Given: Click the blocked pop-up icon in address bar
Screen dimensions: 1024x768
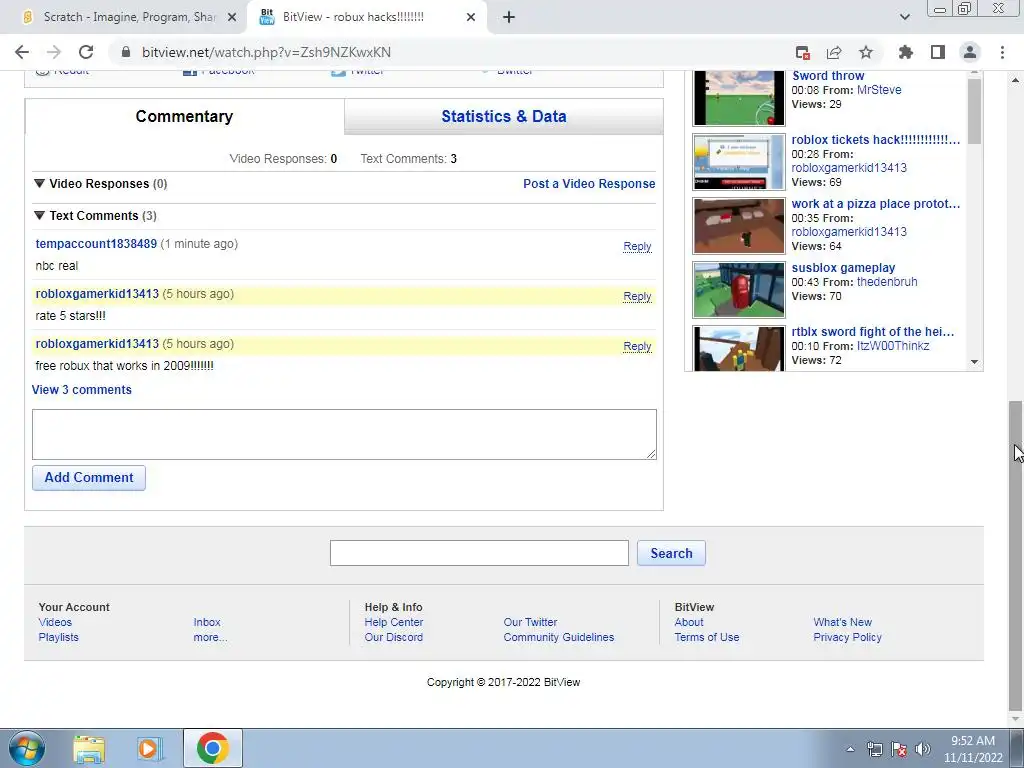Looking at the screenshot, I should (803, 52).
